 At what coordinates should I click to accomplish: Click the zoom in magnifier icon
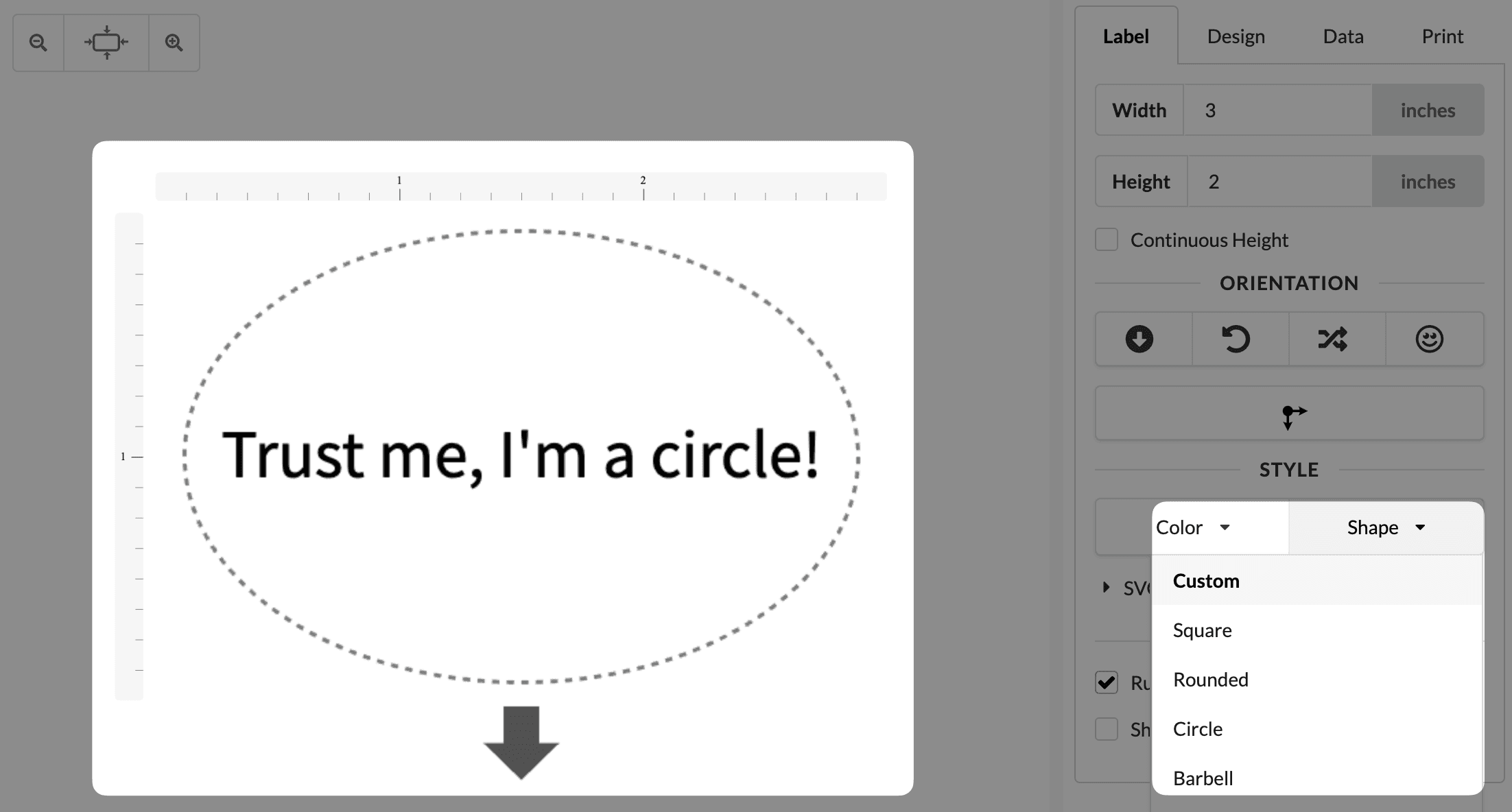coord(174,43)
